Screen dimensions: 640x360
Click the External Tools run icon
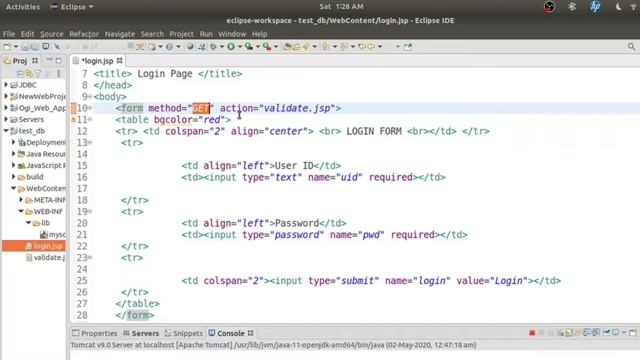pos(267,47)
